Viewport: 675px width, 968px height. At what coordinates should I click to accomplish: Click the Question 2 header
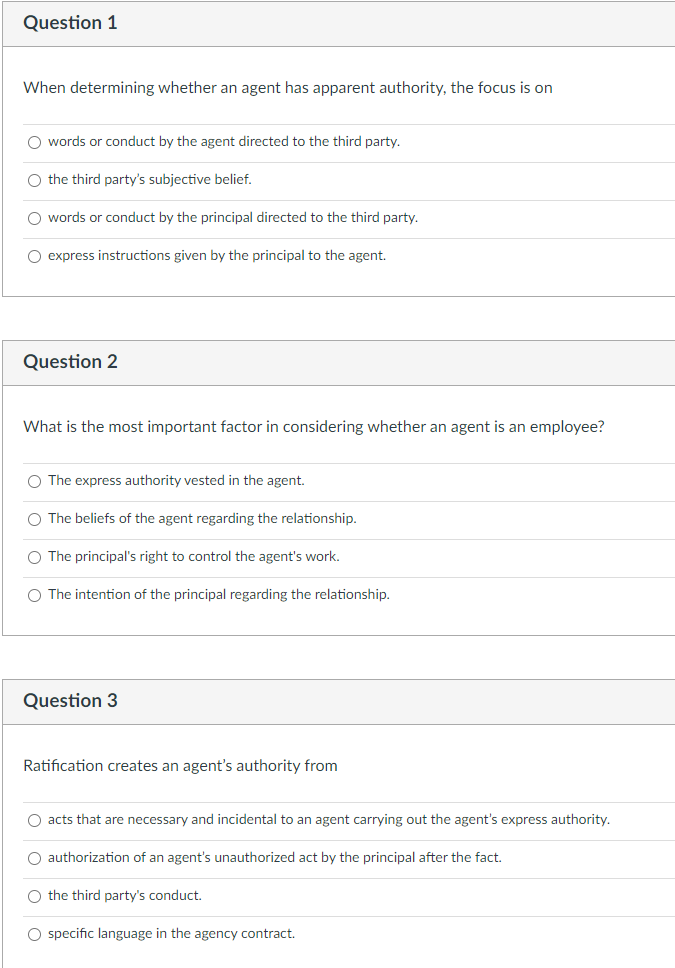pyautogui.click(x=70, y=362)
